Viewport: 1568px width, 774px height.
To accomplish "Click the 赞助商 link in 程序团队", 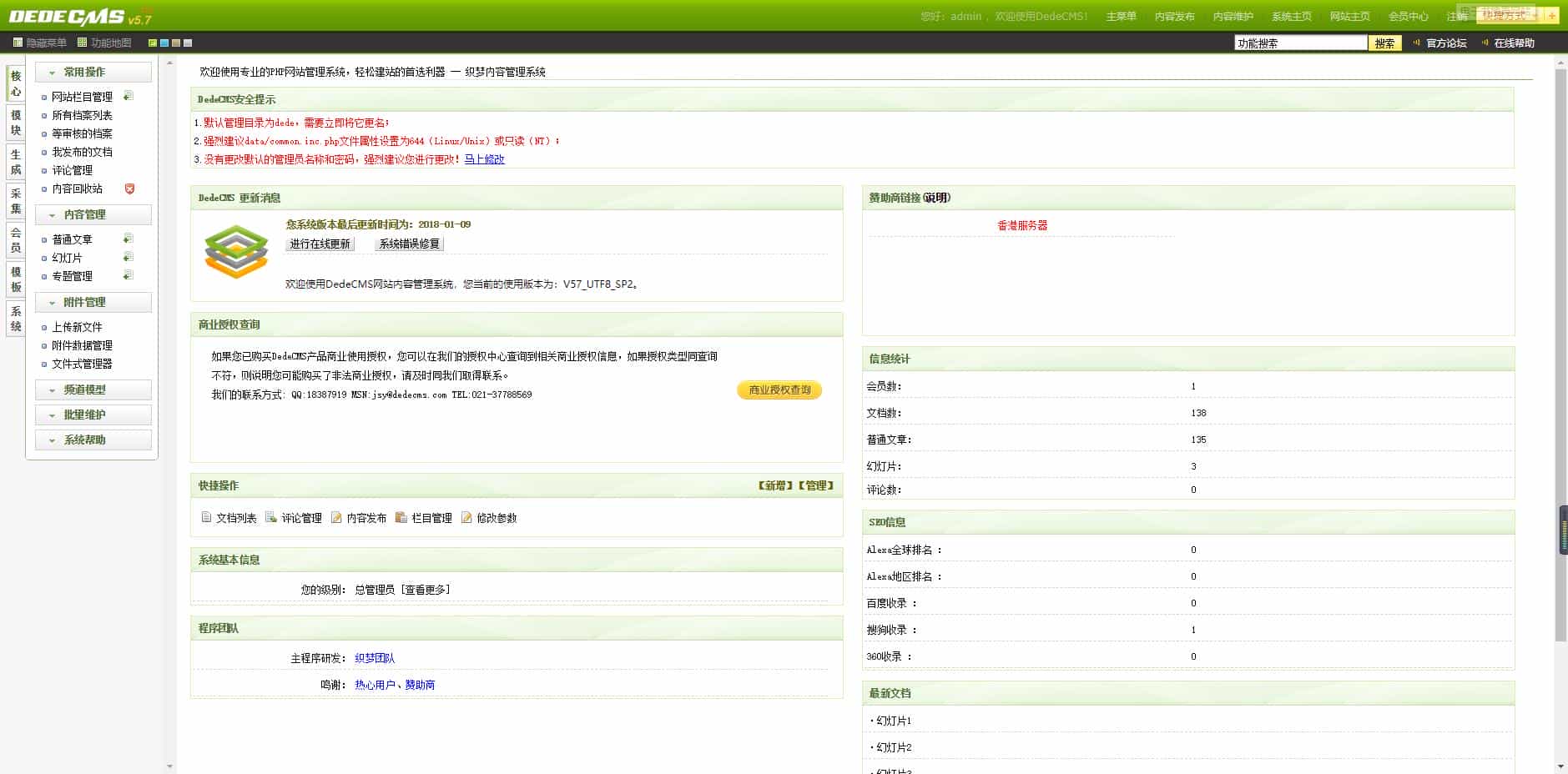I will [x=420, y=685].
